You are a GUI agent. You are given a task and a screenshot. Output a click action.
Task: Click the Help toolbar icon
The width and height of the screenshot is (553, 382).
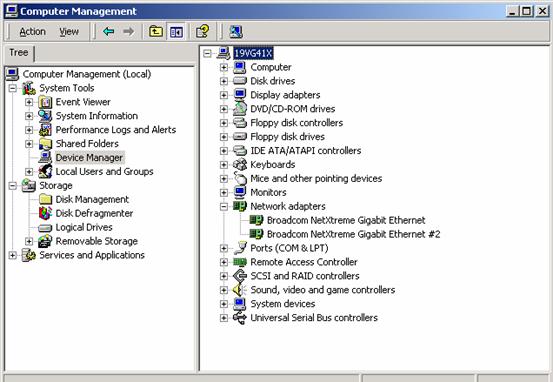coord(202,31)
